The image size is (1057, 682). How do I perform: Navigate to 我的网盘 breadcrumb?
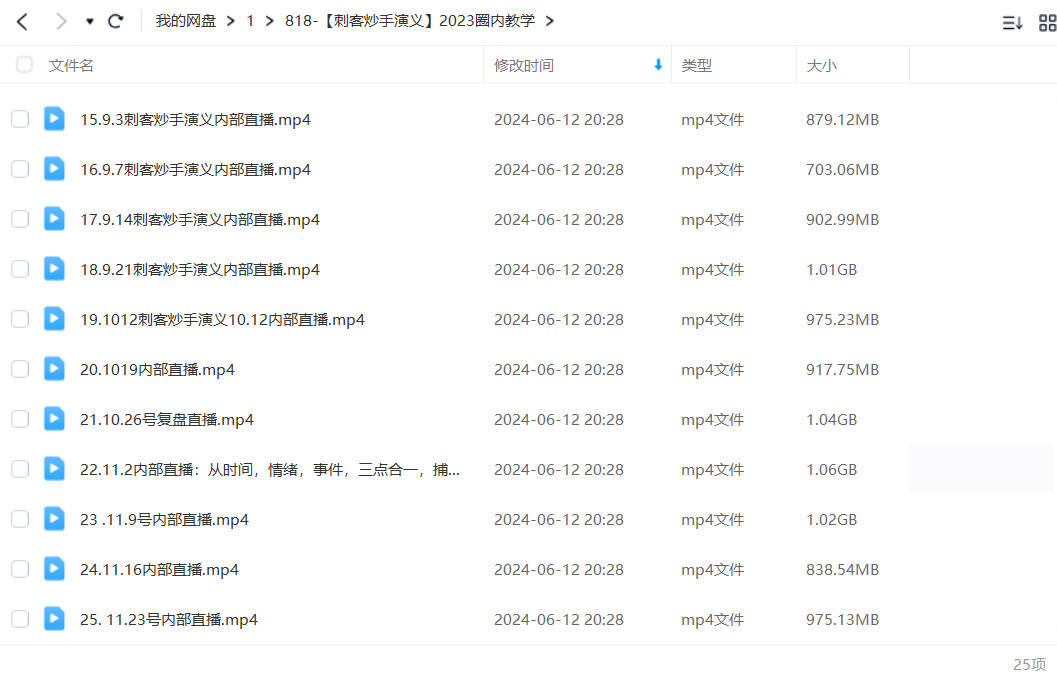point(185,21)
